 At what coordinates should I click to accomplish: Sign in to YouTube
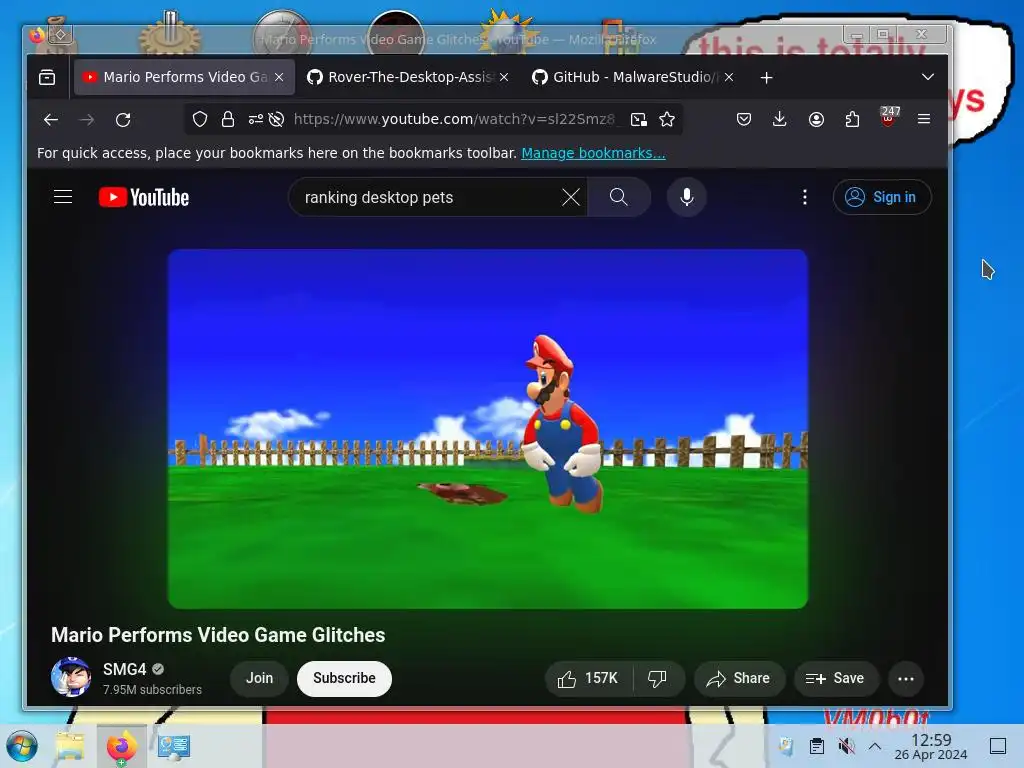pyautogui.click(x=882, y=197)
